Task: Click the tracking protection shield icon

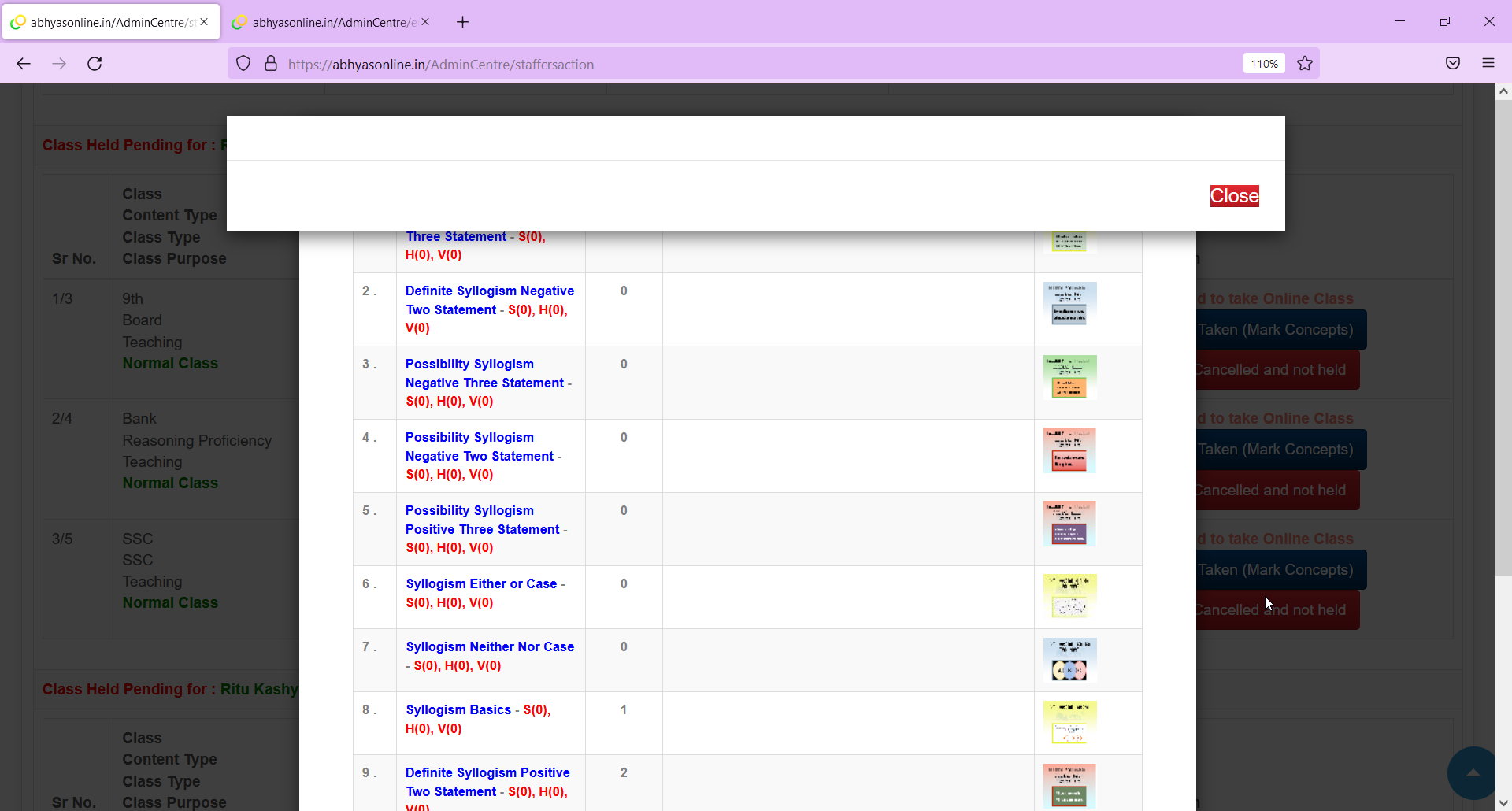Action: pos(243,64)
